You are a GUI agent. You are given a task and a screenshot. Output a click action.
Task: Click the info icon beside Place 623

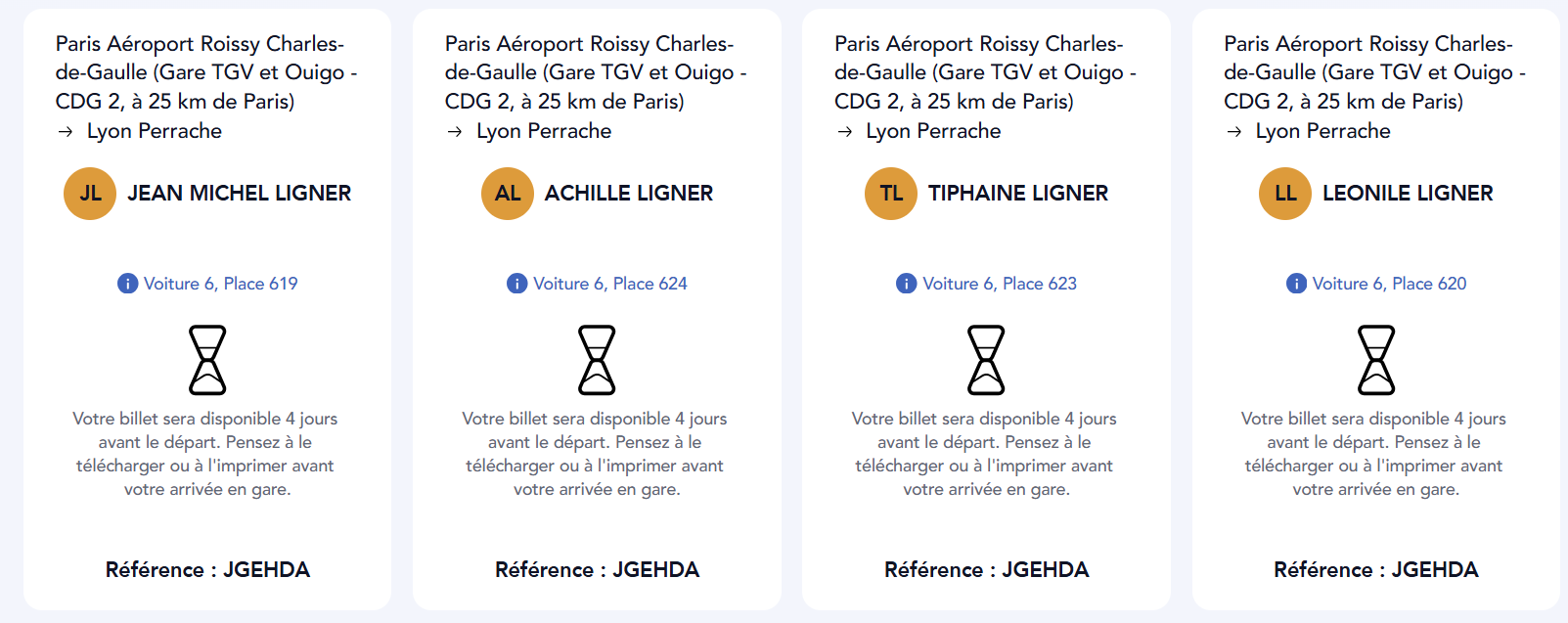(906, 284)
